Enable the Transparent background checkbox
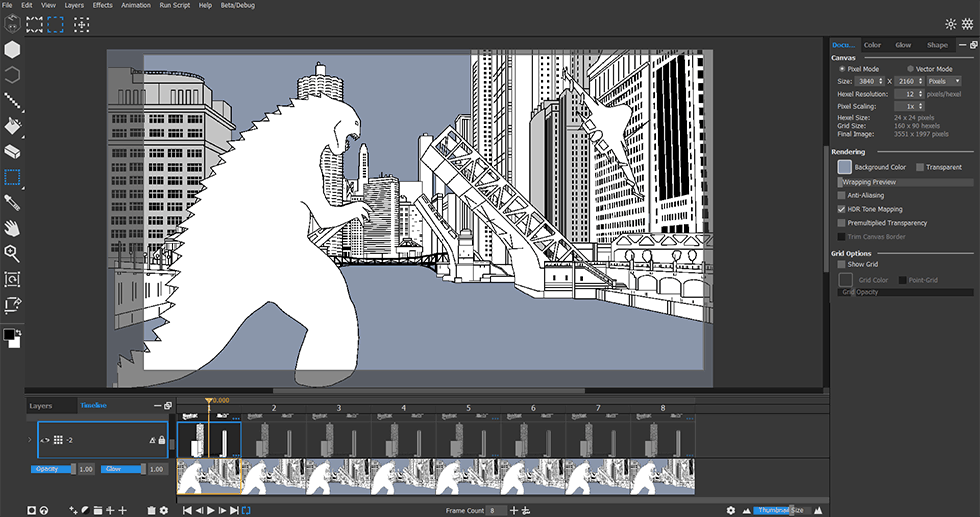 (920, 167)
